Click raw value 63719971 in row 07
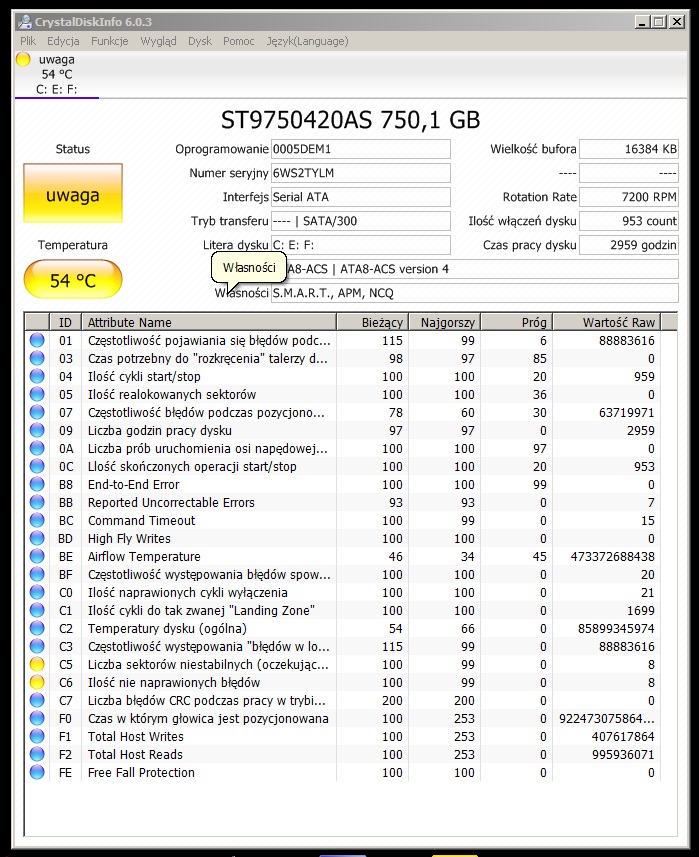699x857 pixels. point(626,413)
